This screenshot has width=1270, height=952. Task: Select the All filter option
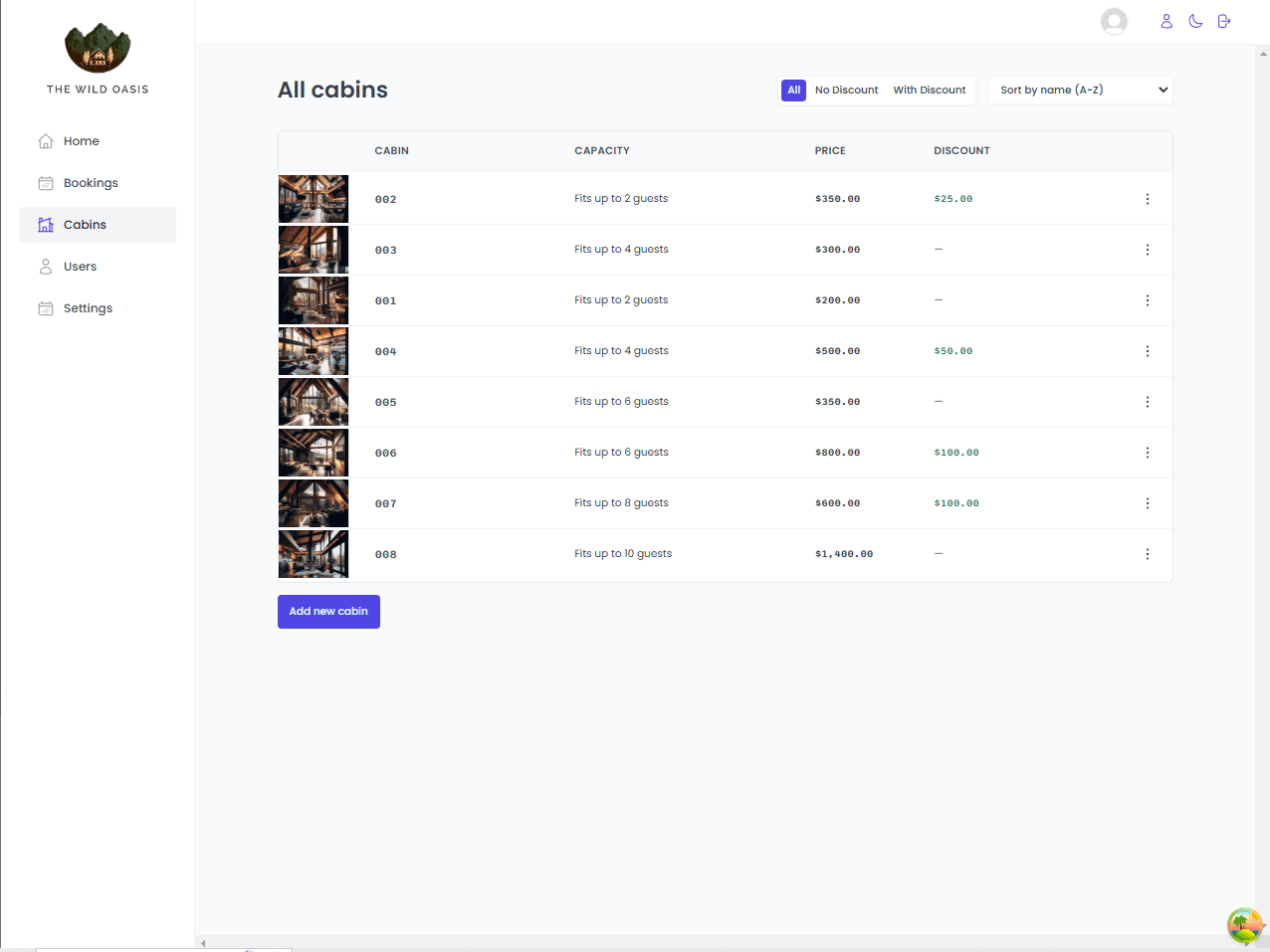point(793,91)
